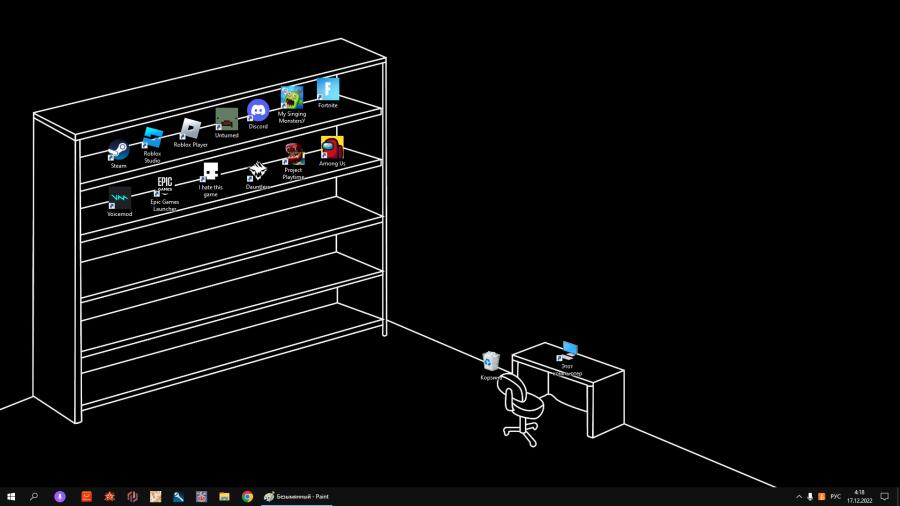
Task: Select the Fortnite desktop shortcut
Action: tap(328, 93)
